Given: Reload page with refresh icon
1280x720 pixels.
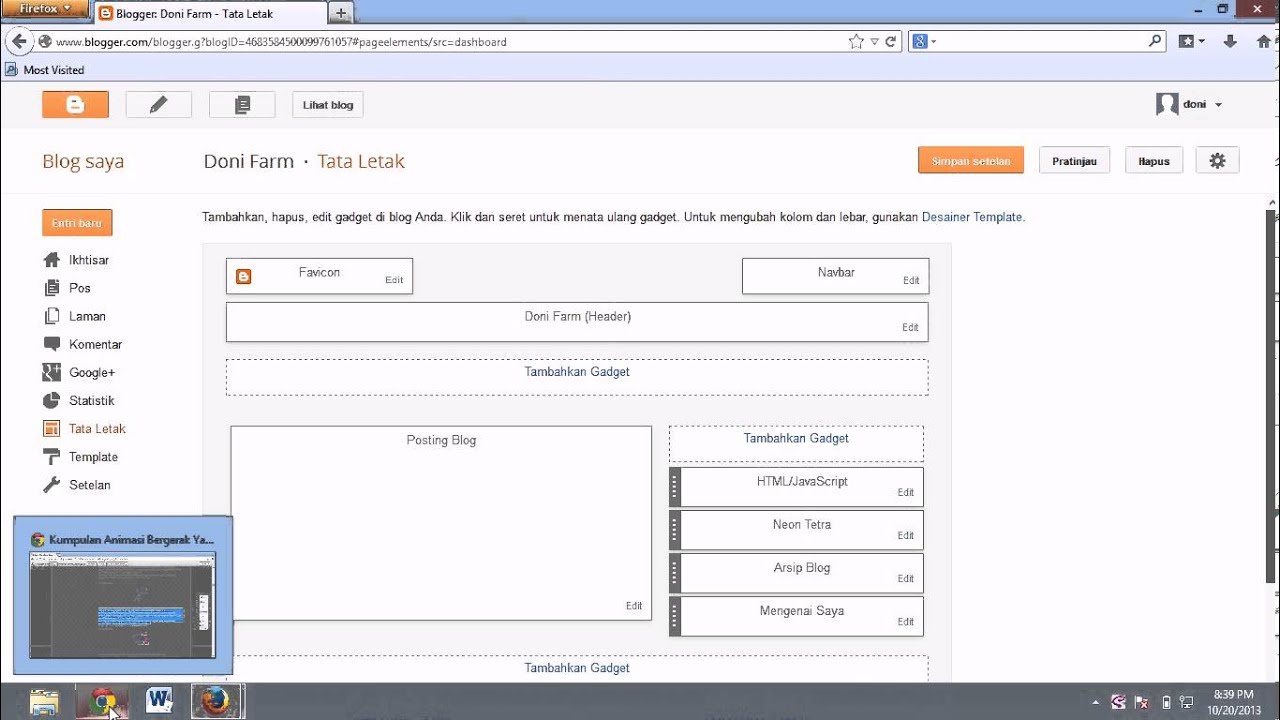Looking at the screenshot, I should click(890, 42).
